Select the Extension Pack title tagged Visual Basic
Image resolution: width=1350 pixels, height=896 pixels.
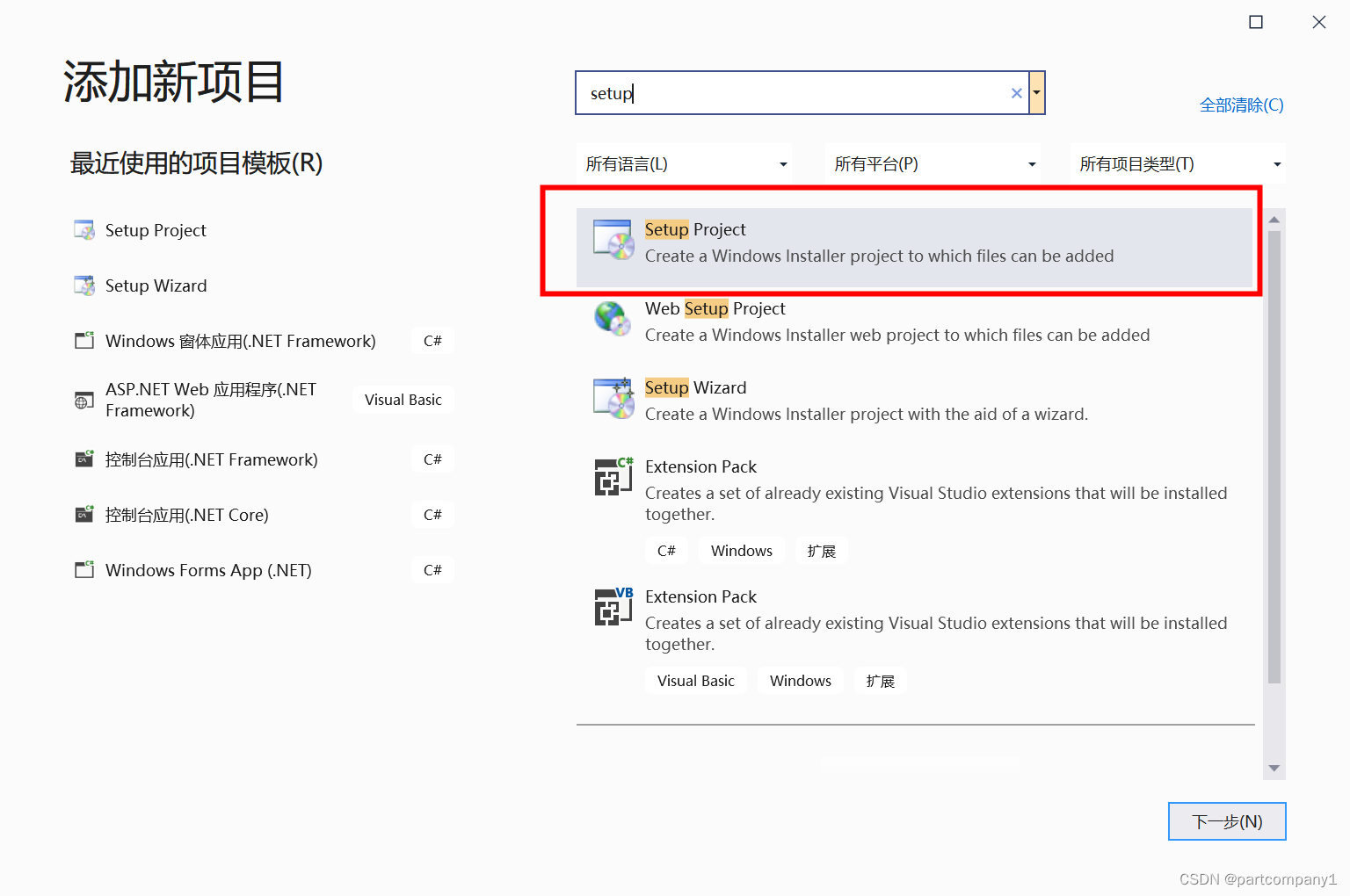(x=700, y=596)
